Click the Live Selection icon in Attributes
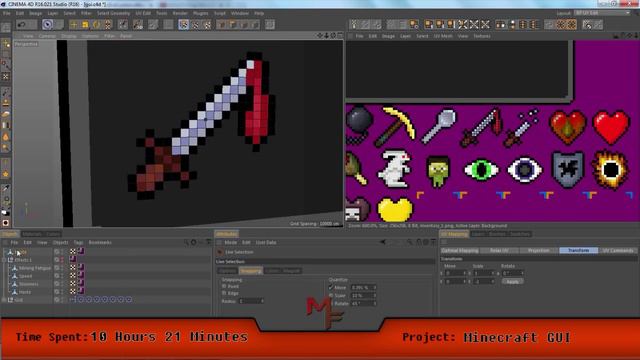 220,252
